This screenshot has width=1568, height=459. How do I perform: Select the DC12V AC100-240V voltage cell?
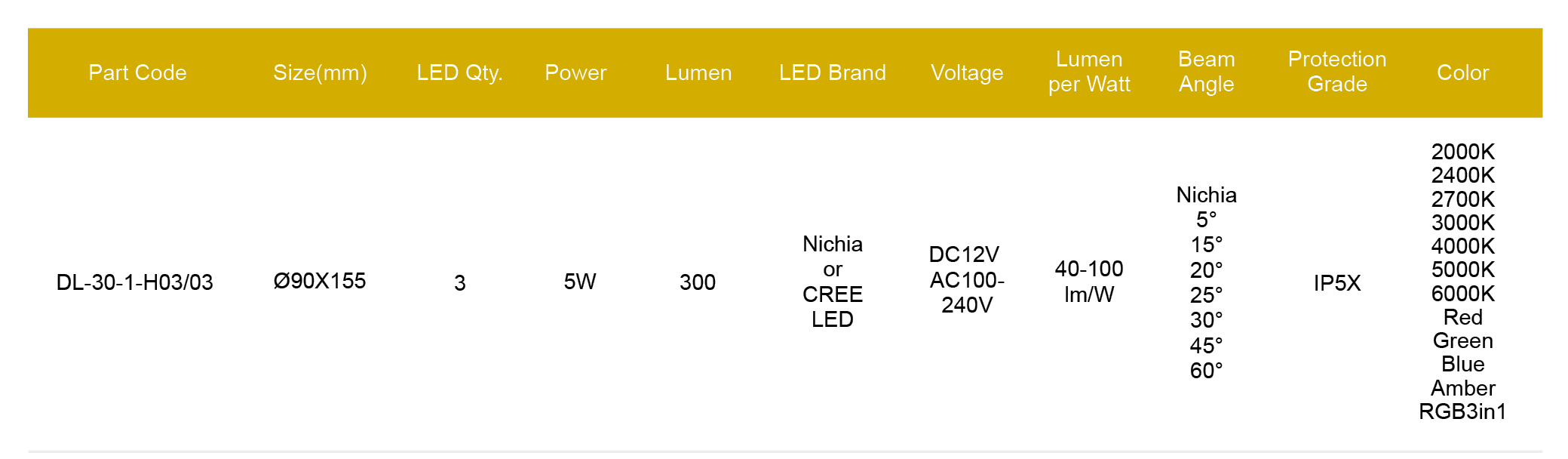click(x=967, y=279)
